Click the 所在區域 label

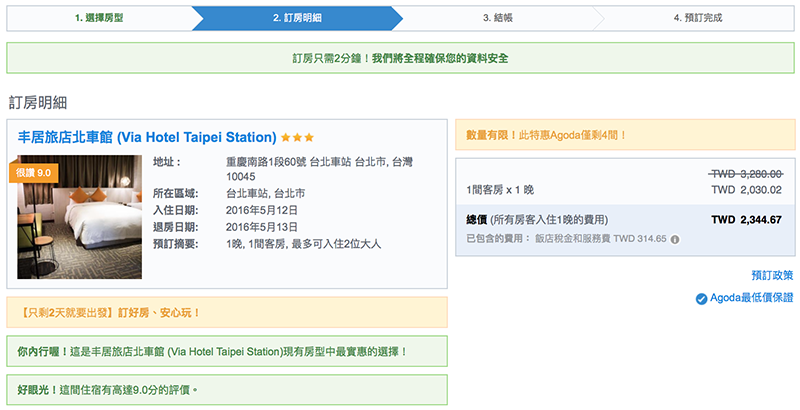coord(176,193)
